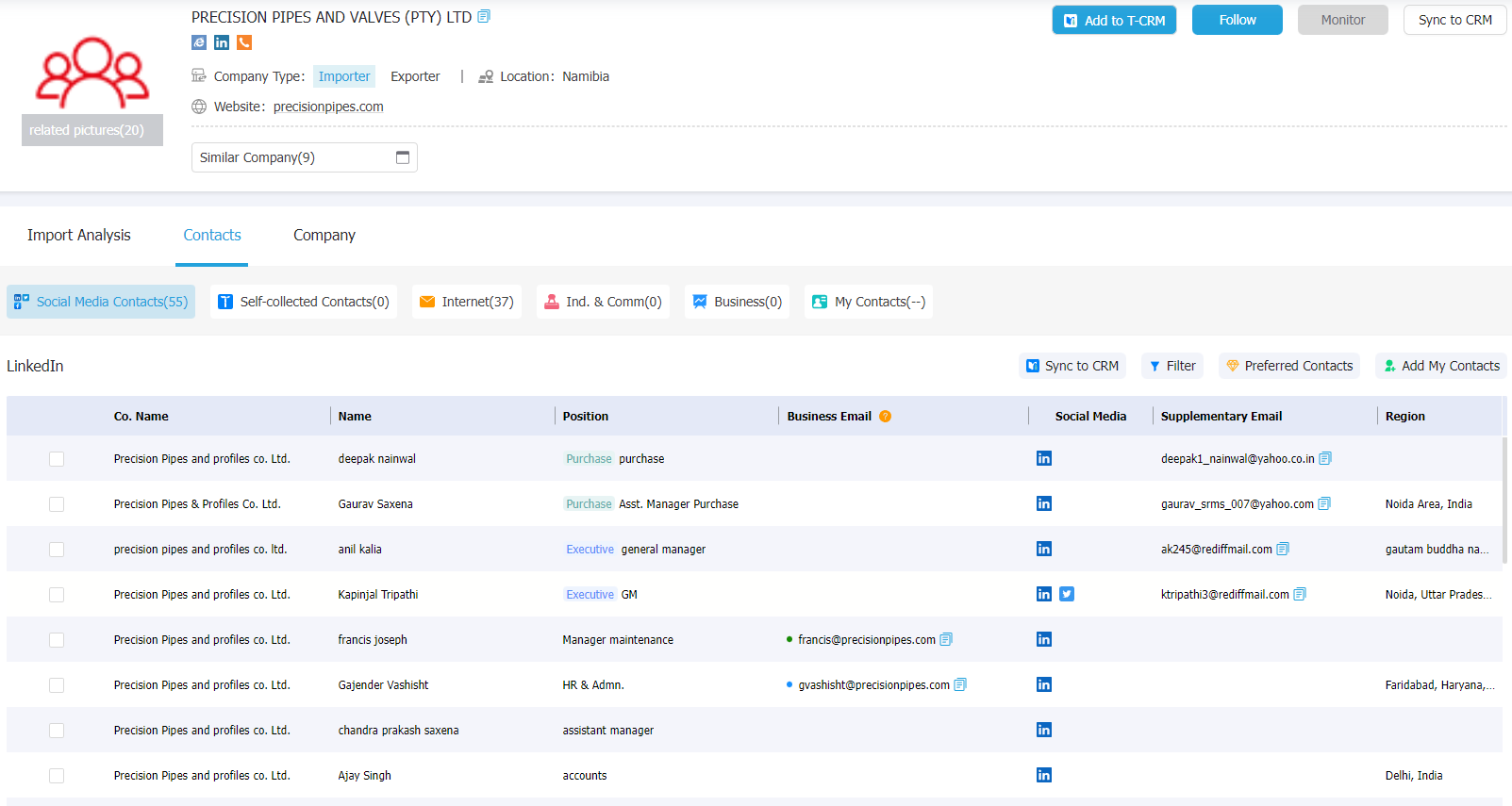The image size is (1512, 806).
Task: Click 'Noida Area, India' region cell
Action: pyautogui.click(x=1428, y=504)
